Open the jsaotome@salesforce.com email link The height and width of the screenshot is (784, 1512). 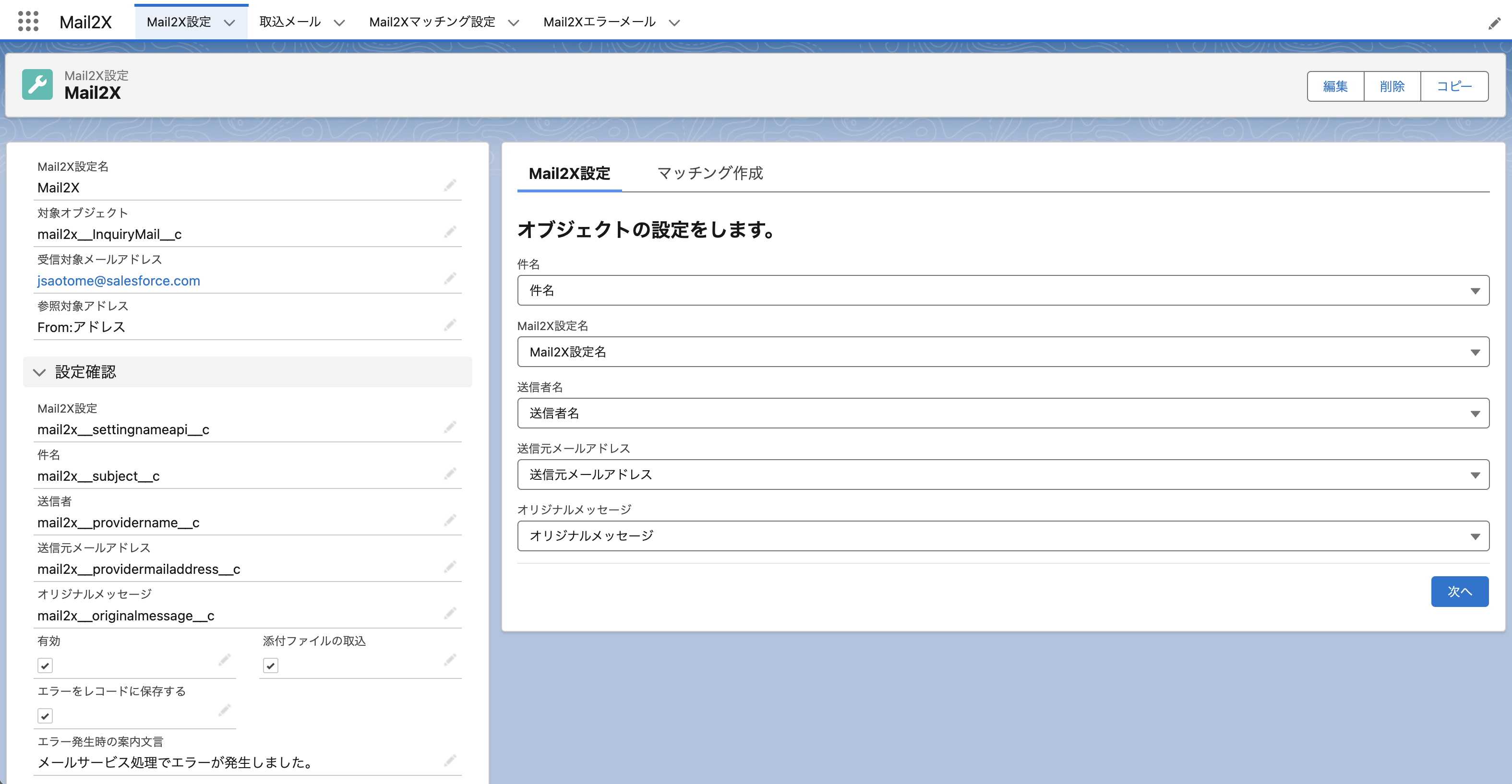coord(119,281)
